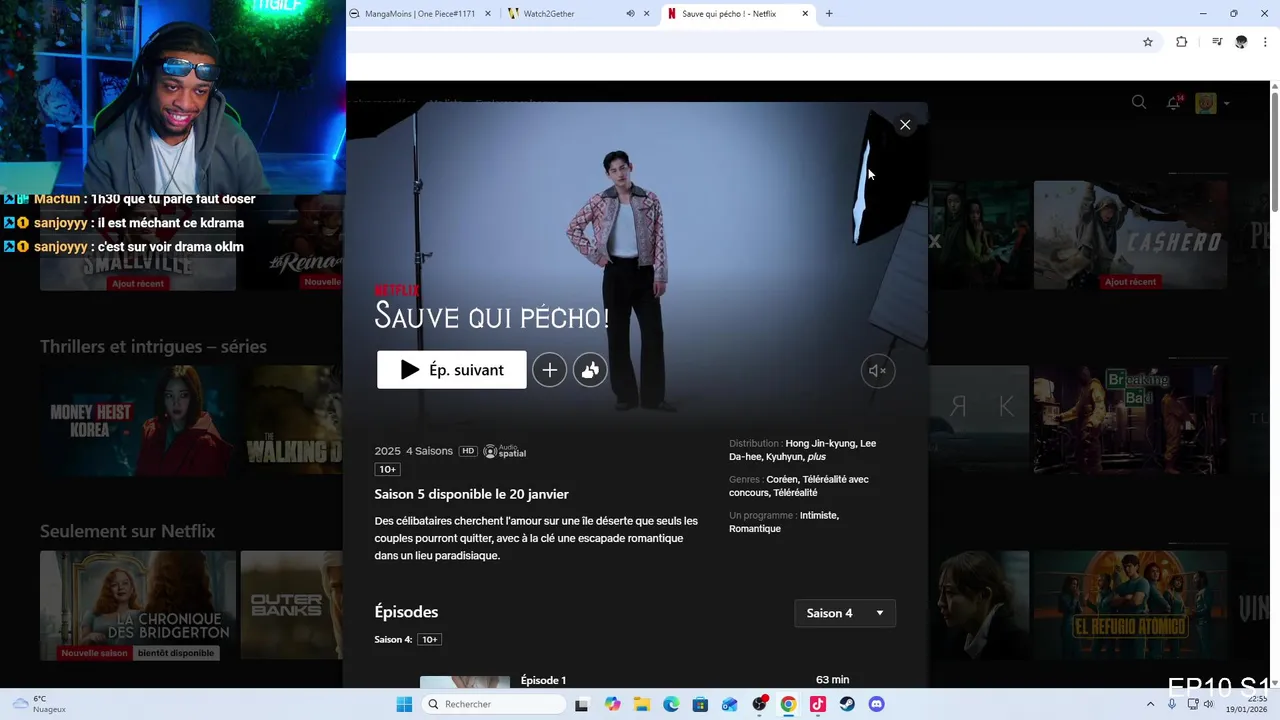
Task: Open Chrome media controls icon
Action: pyautogui.click(x=1217, y=42)
